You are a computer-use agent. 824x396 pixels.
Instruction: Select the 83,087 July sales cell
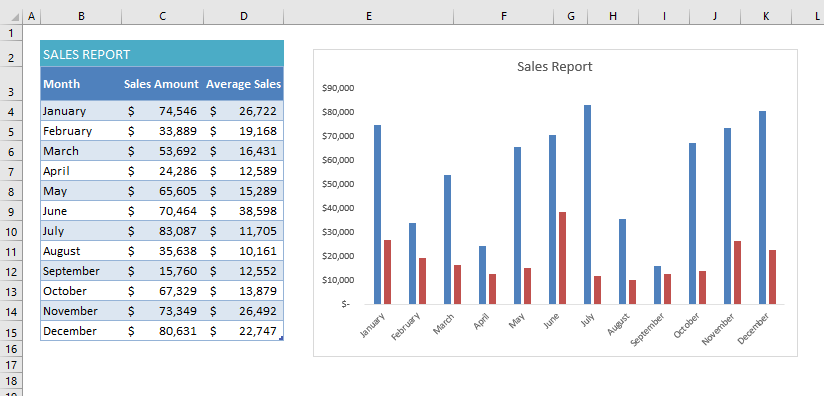tap(162, 231)
